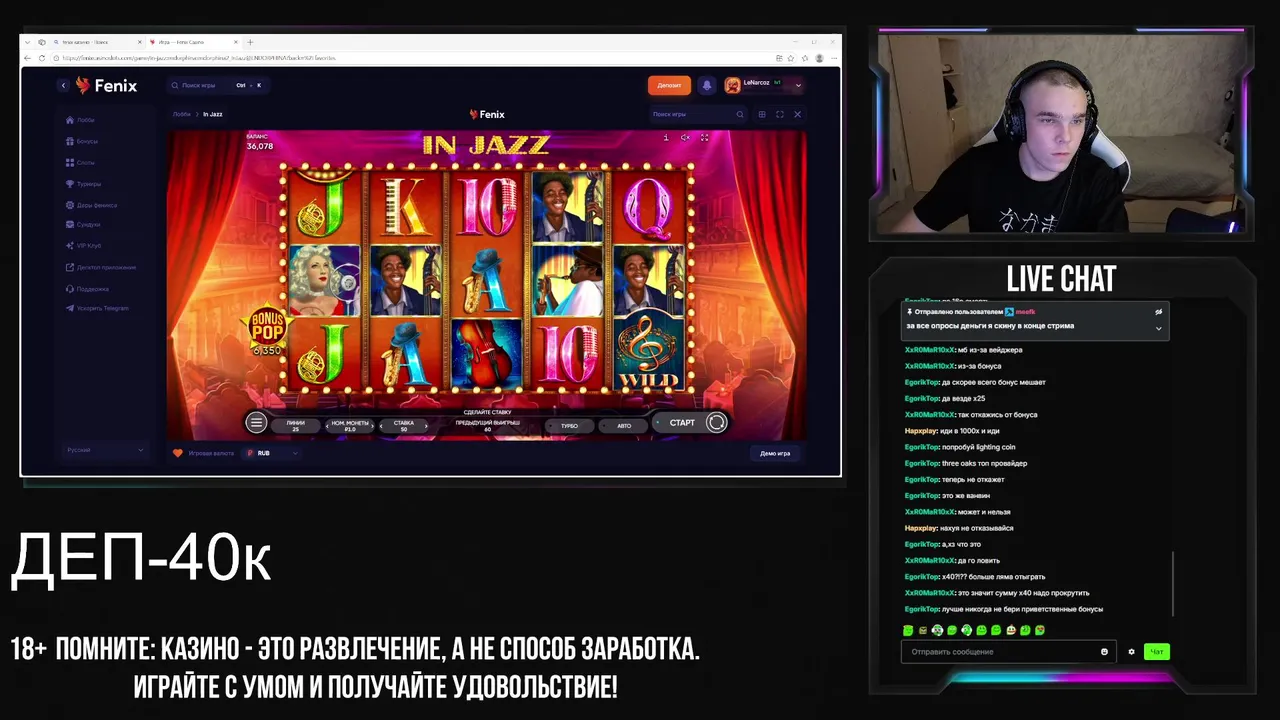Go to Лобби breadcrumb link
Image resolution: width=1280 pixels, height=720 pixels.
click(182, 114)
